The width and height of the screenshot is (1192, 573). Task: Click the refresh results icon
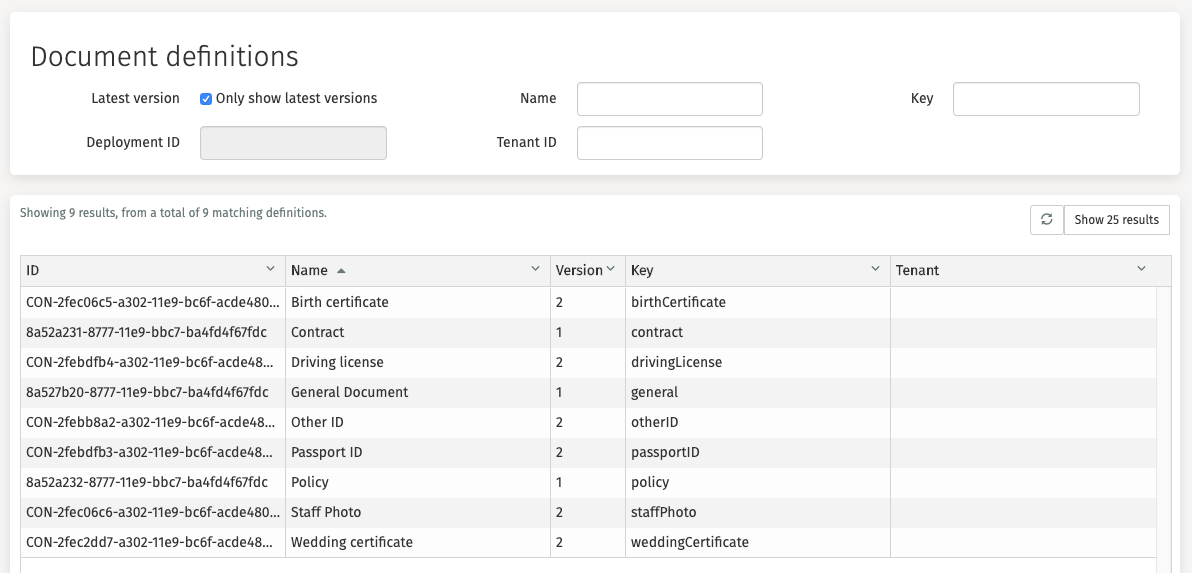tap(1046, 220)
